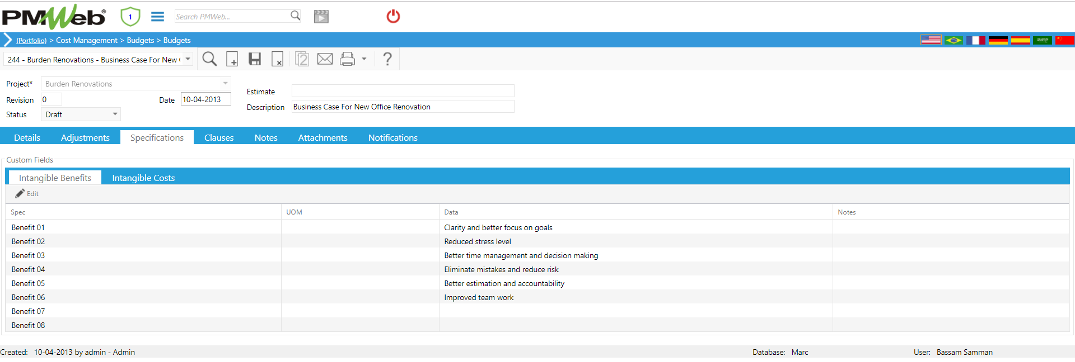Click the UOM column header
Screen dimensions: 1075x362
(x=361, y=212)
